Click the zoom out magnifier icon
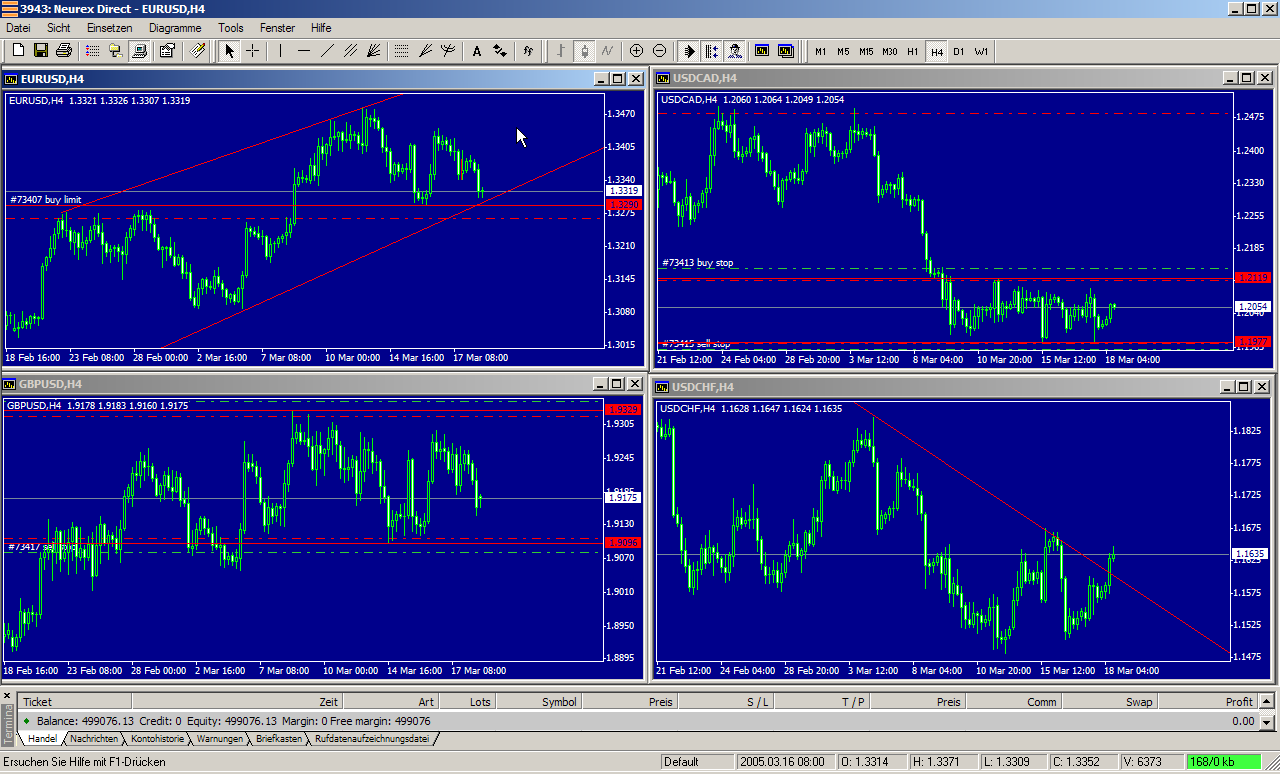Image resolution: width=1280 pixels, height=774 pixels. pos(660,51)
